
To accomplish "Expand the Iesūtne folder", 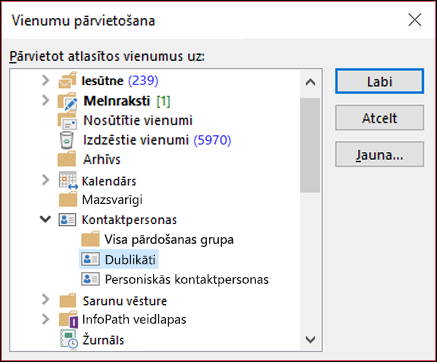I will coord(46,80).
